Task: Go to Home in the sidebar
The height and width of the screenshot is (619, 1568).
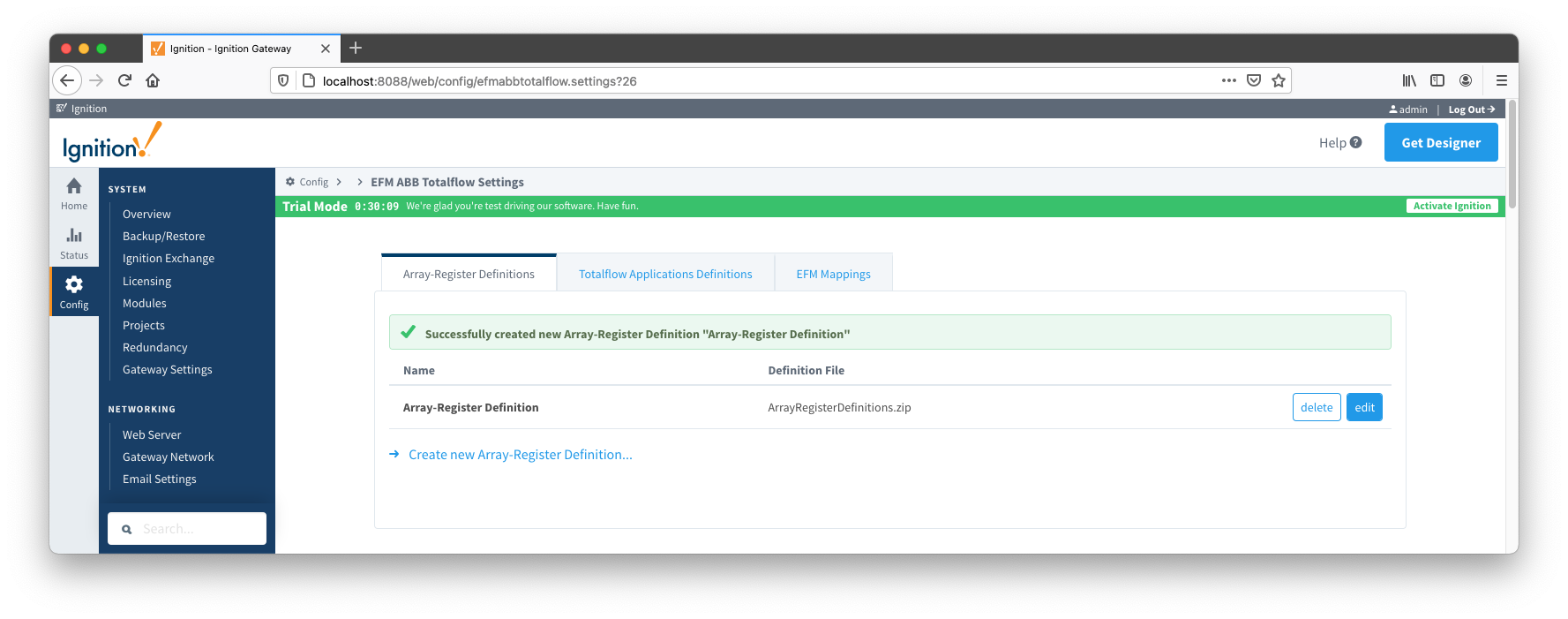Action: pos(74,193)
